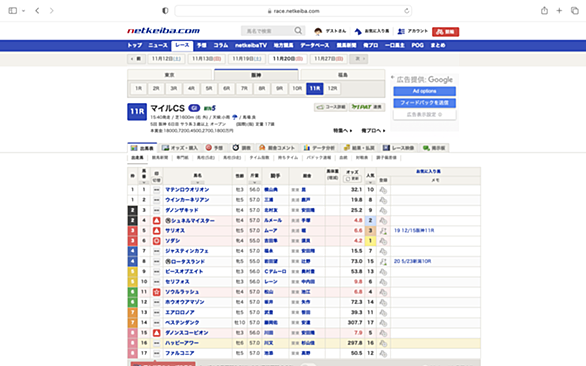The width and height of the screenshot is (586, 366).
Task: Open the データベース menu item
Action: (315, 45)
